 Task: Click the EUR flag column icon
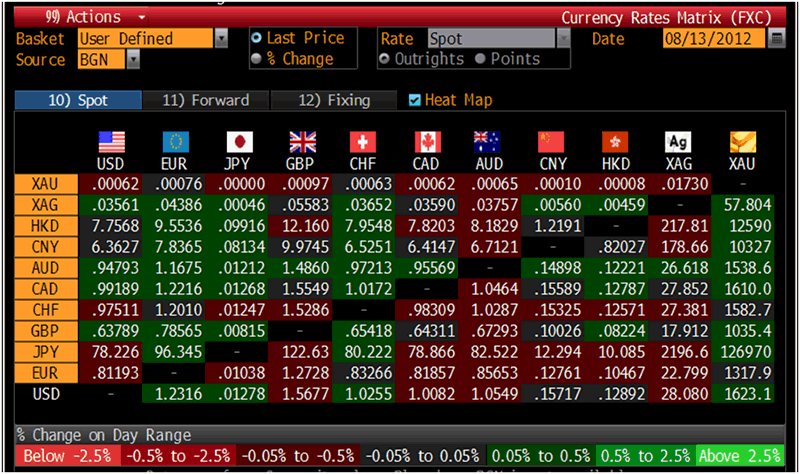(x=174, y=141)
